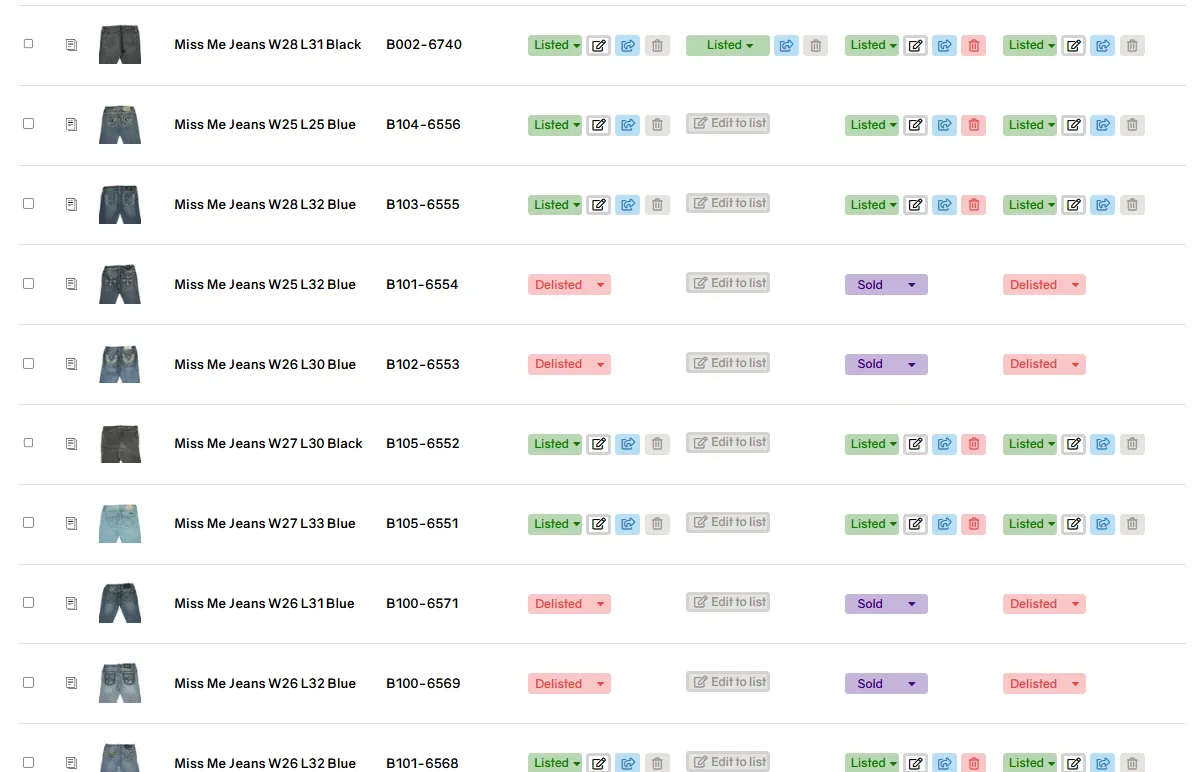1192x772 pixels.
Task: Click red trash icon in B105-6551 row
Action: 974,524
